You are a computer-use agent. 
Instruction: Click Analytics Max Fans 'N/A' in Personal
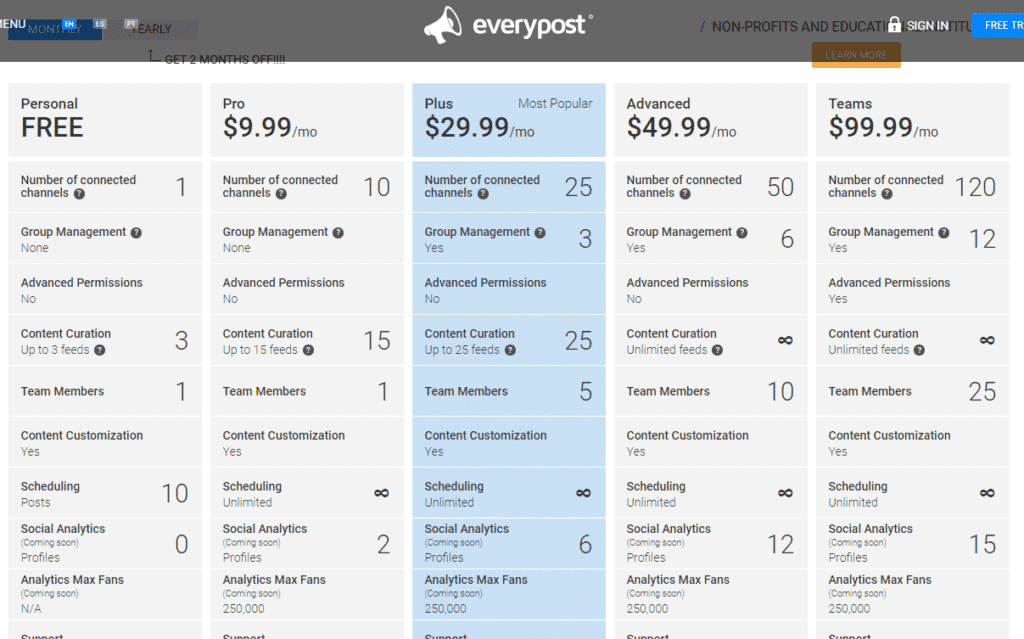(31, 608)
